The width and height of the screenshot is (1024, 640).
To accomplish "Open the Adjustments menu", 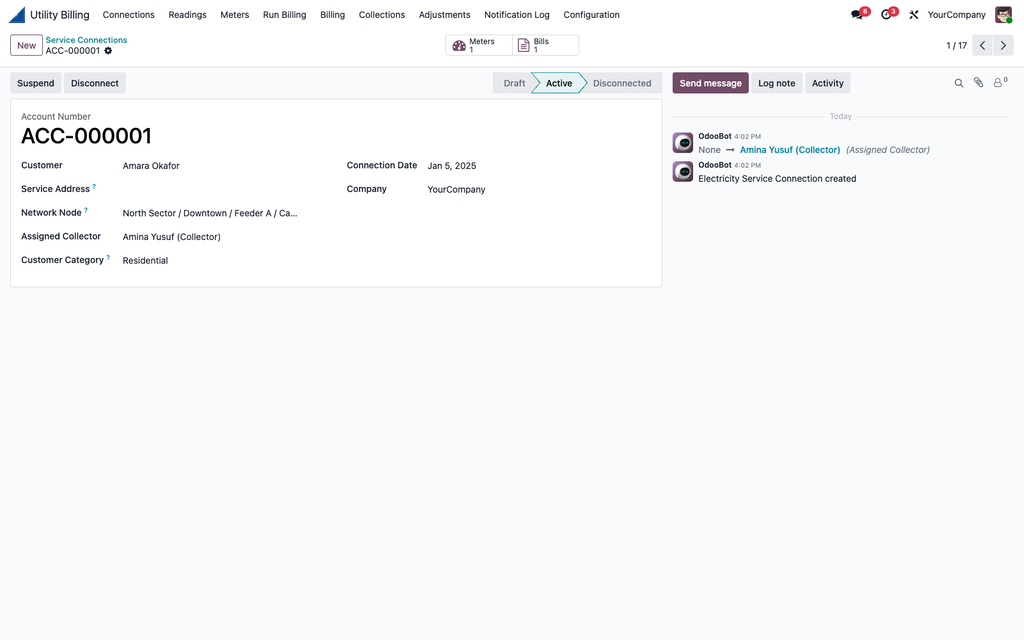I will 444,14.
